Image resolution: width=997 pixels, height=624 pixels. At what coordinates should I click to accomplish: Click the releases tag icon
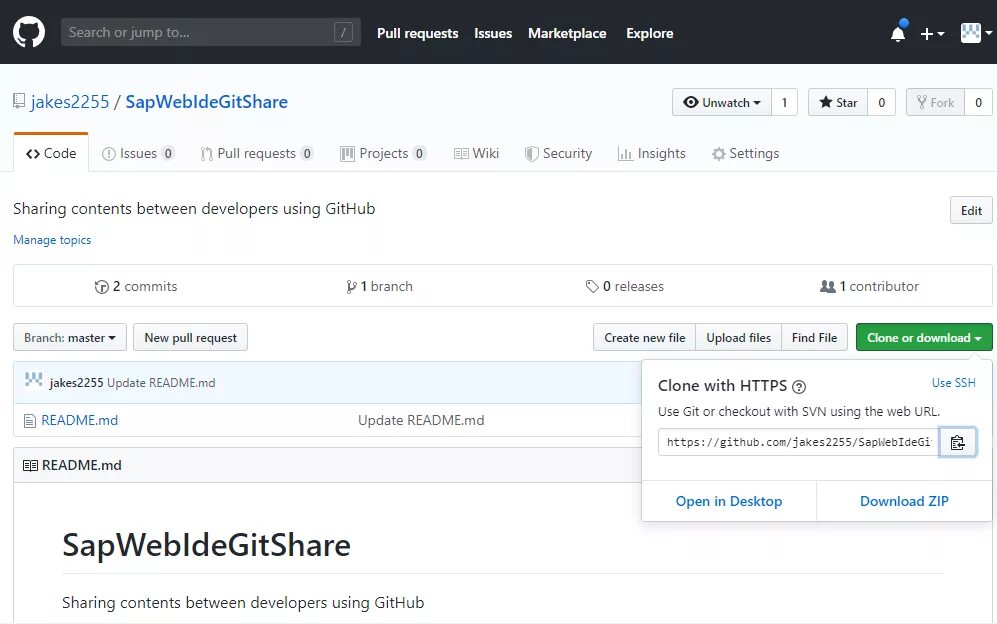point(592,287)
